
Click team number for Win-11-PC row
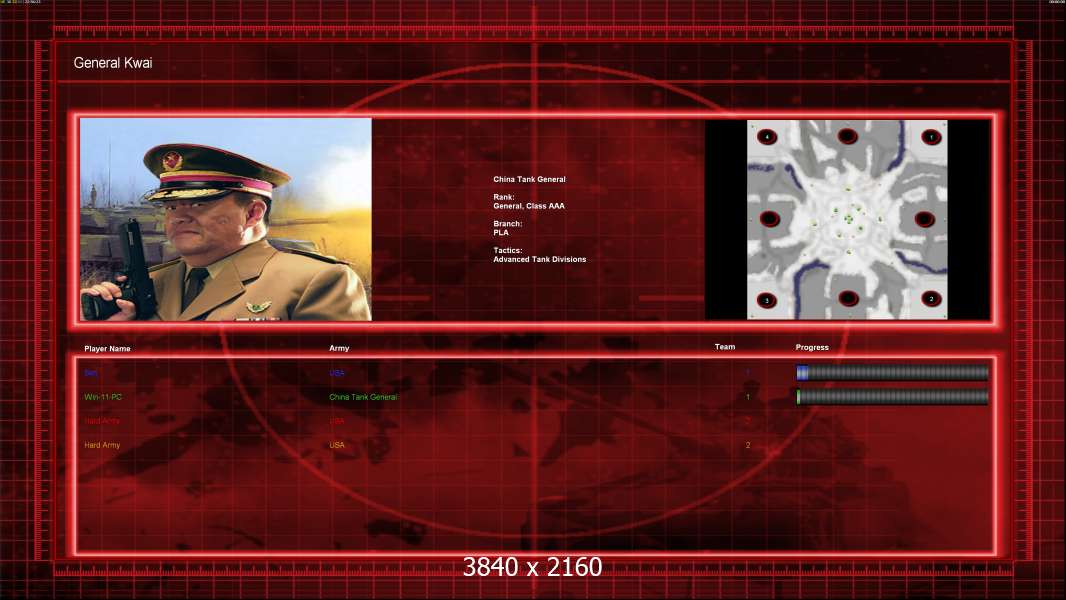point(748,397)
